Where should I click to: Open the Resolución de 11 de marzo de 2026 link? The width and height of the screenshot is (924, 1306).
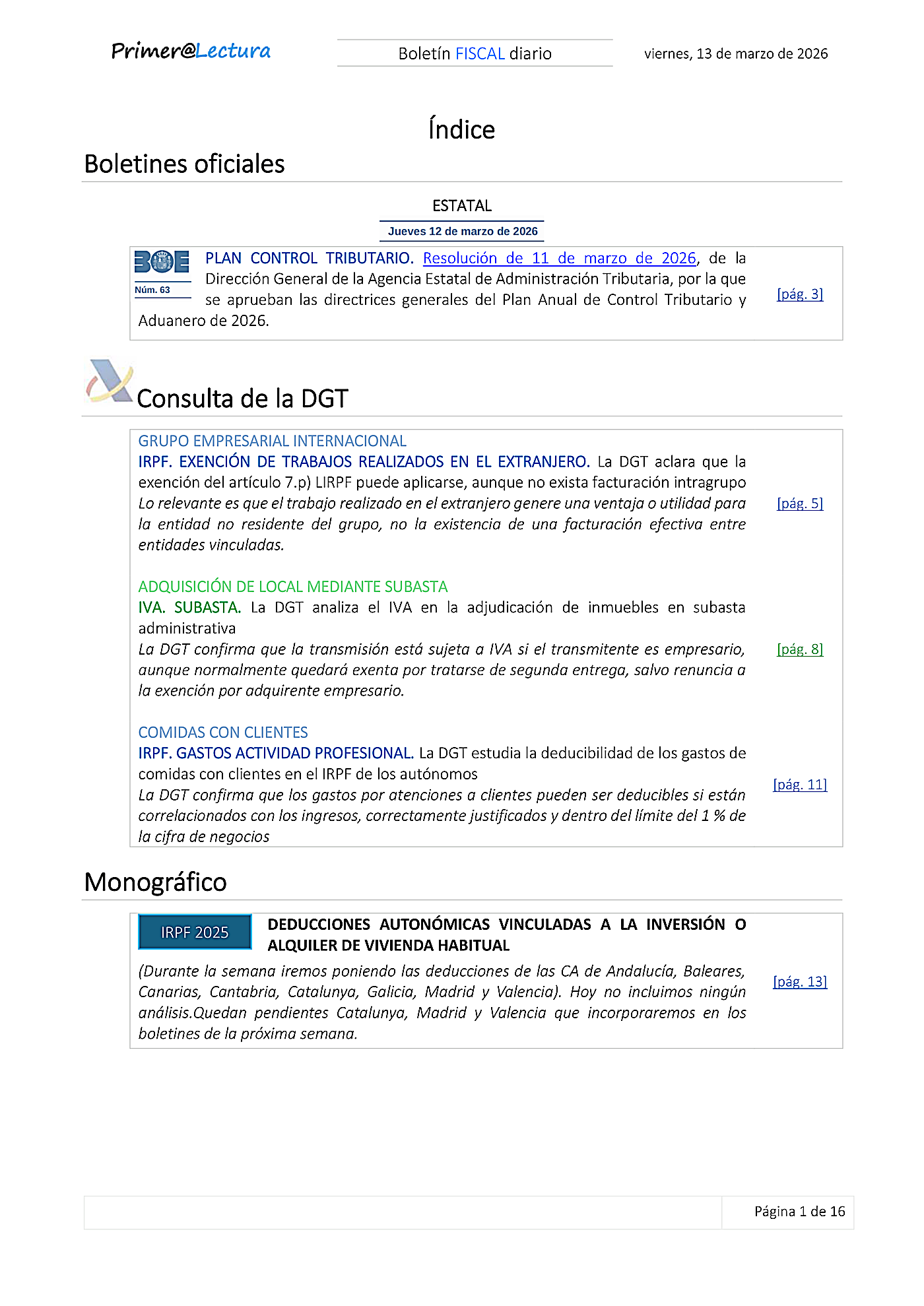(x=559, y=258)
